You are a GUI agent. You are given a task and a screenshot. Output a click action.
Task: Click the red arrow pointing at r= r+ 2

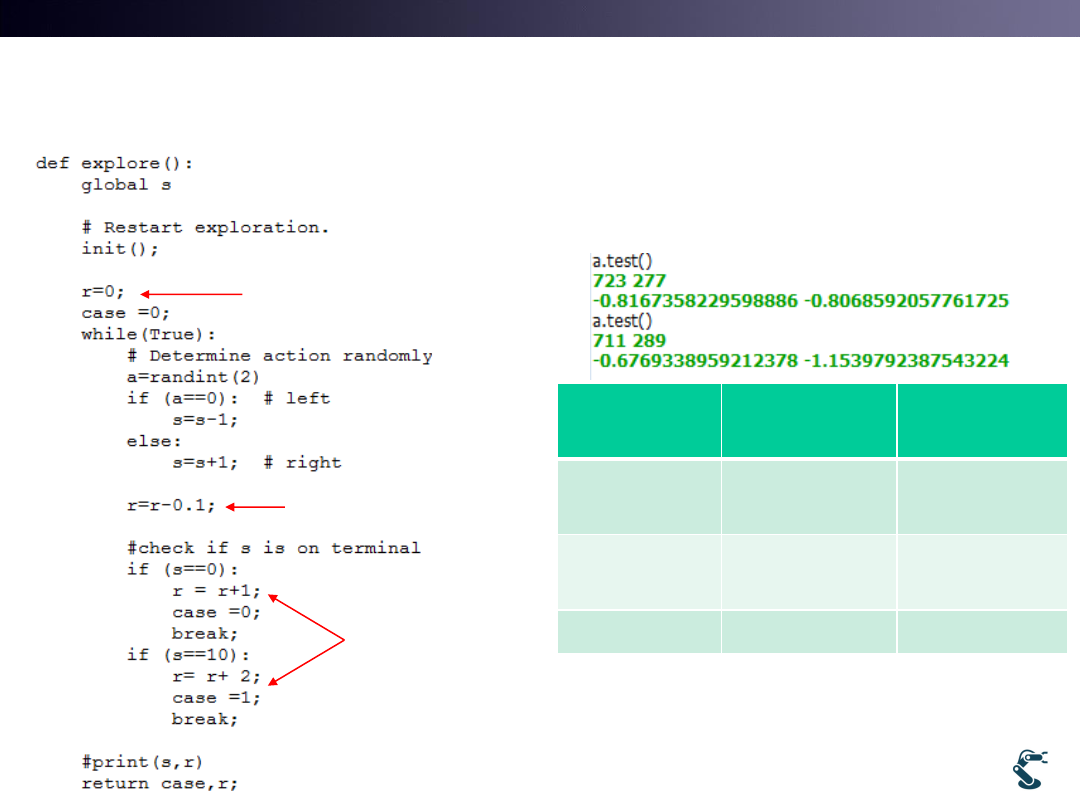[306, 661]
